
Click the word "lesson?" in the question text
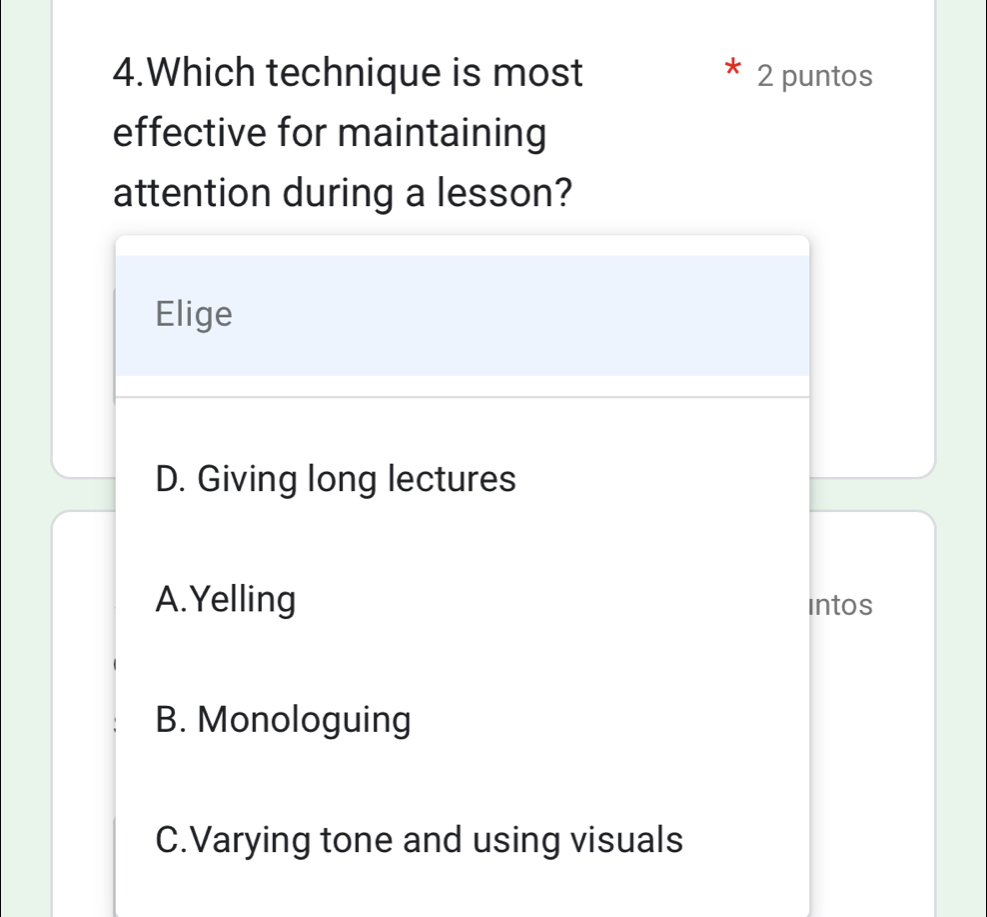pos(511,193)
